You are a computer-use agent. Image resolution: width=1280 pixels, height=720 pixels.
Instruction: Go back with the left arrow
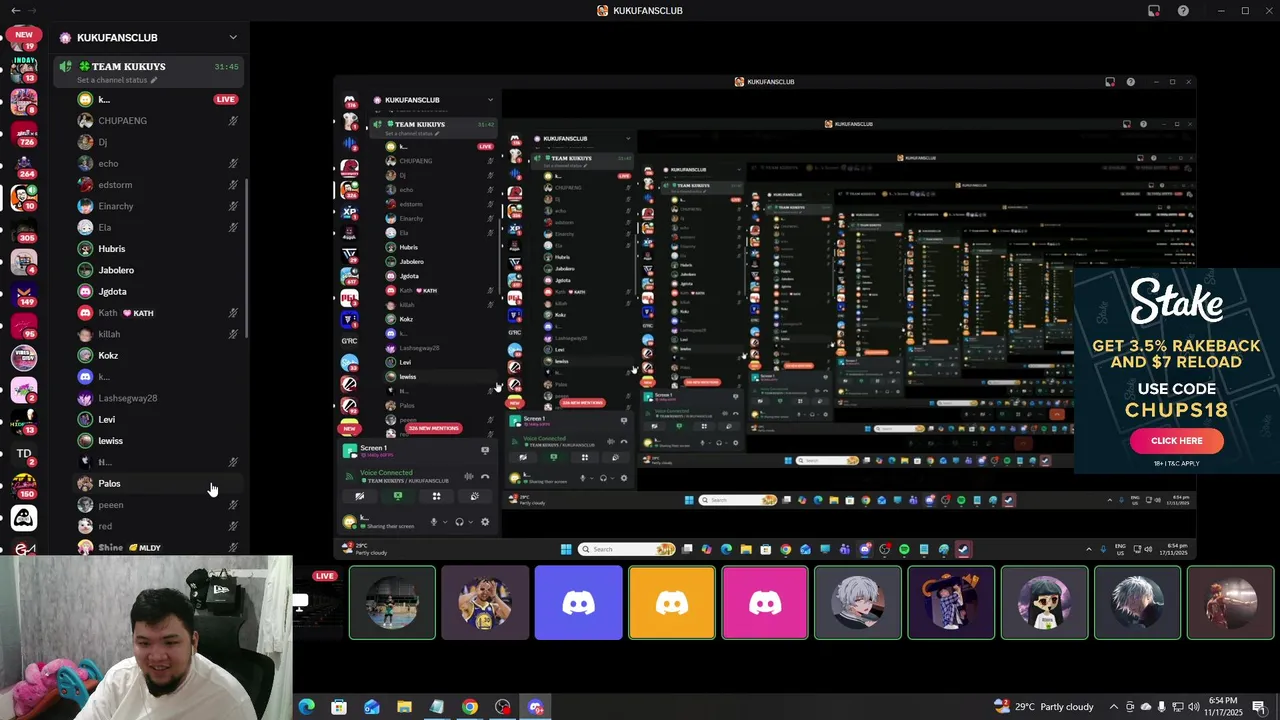[15, 11]
